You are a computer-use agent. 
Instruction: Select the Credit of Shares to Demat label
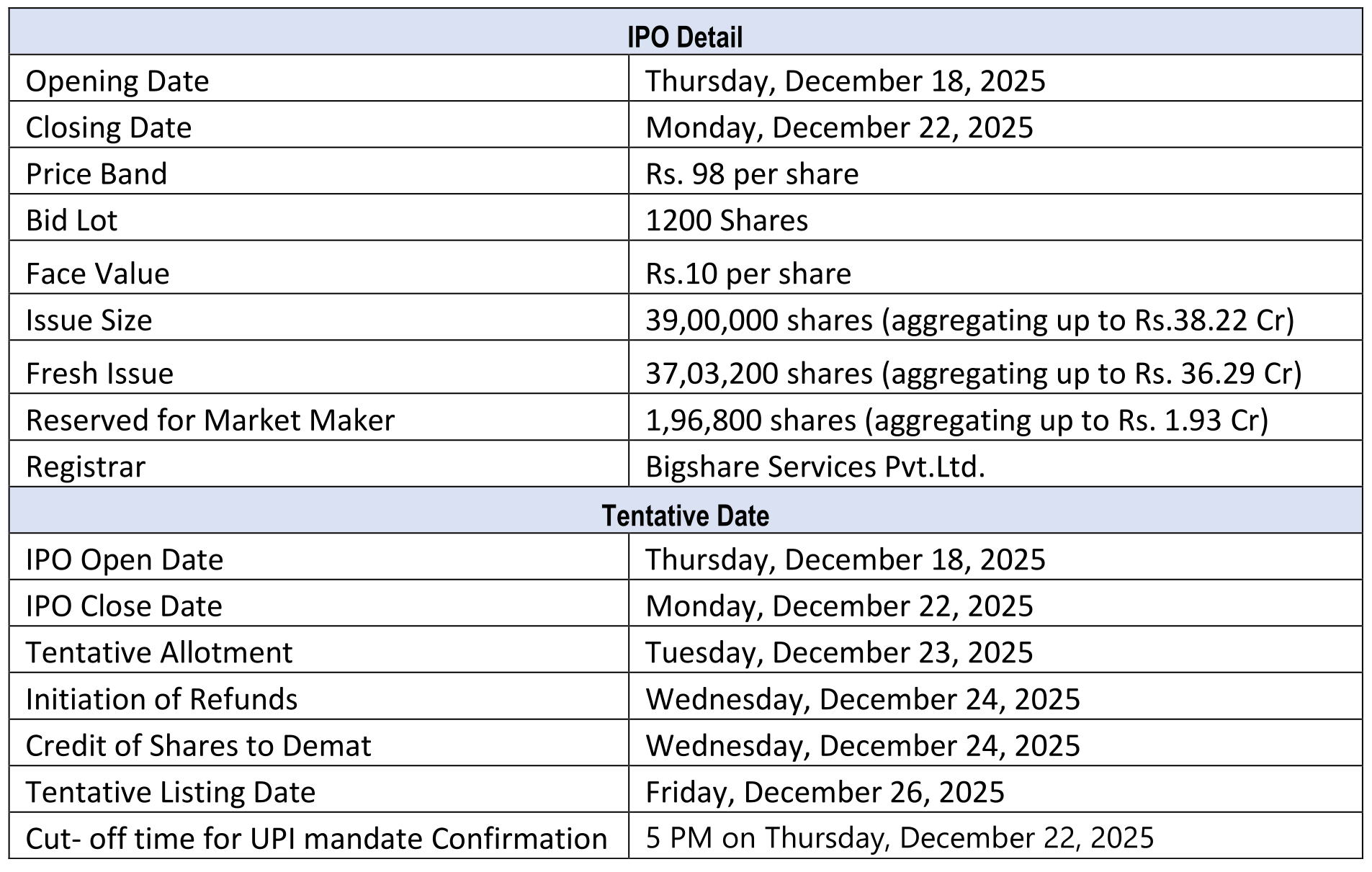(x=198, y=746)
